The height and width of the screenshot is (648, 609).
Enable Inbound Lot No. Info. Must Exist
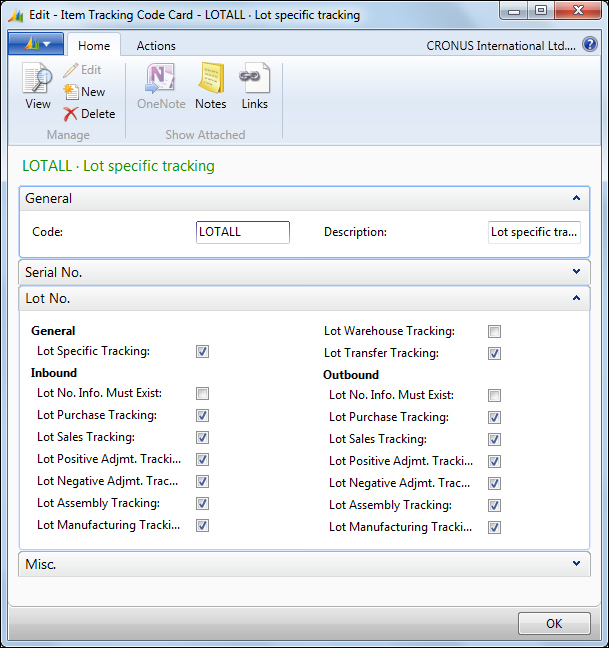[202, 393]
